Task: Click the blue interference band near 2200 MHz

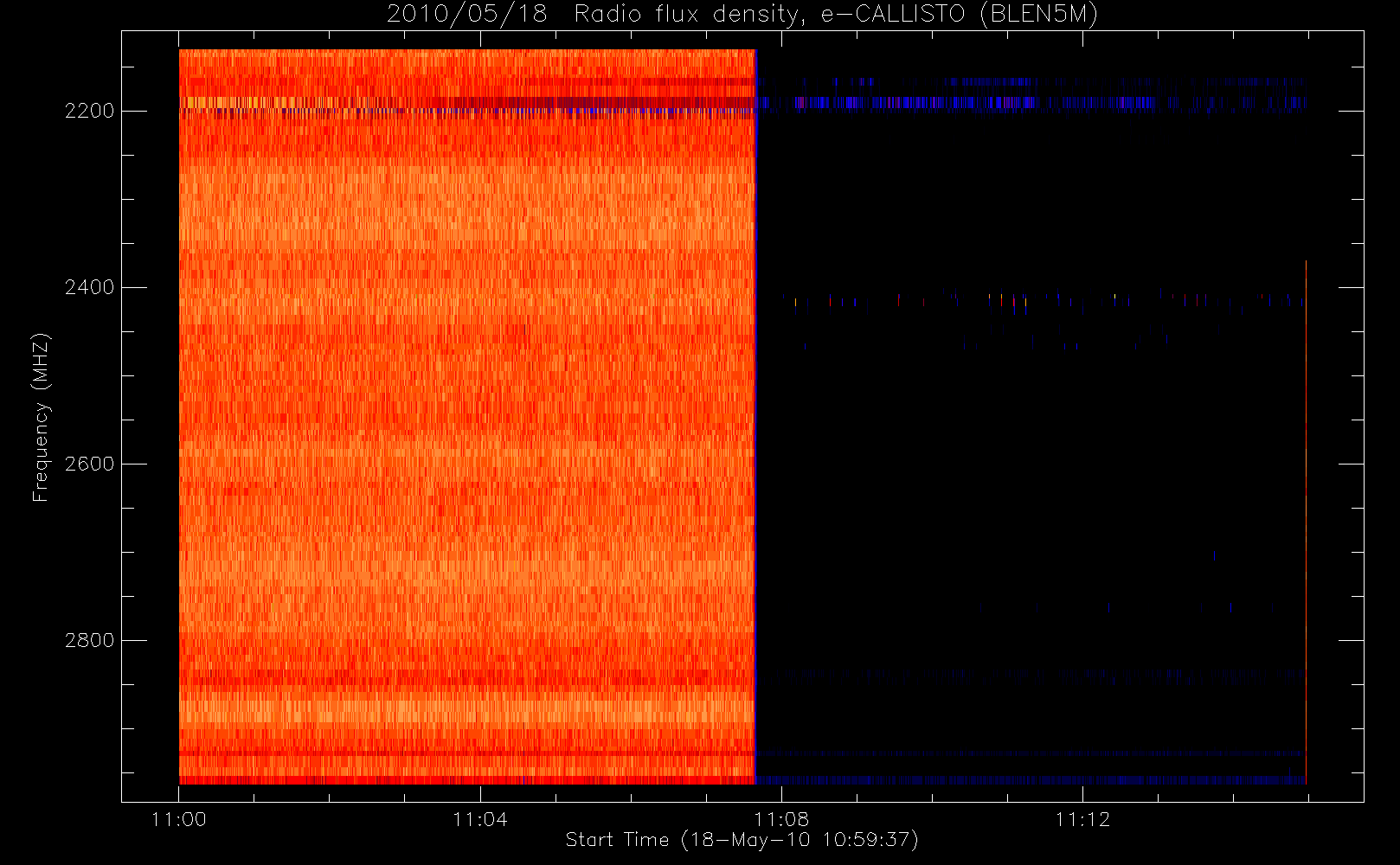Action: pyautogui.click(x=1030, y=102)
